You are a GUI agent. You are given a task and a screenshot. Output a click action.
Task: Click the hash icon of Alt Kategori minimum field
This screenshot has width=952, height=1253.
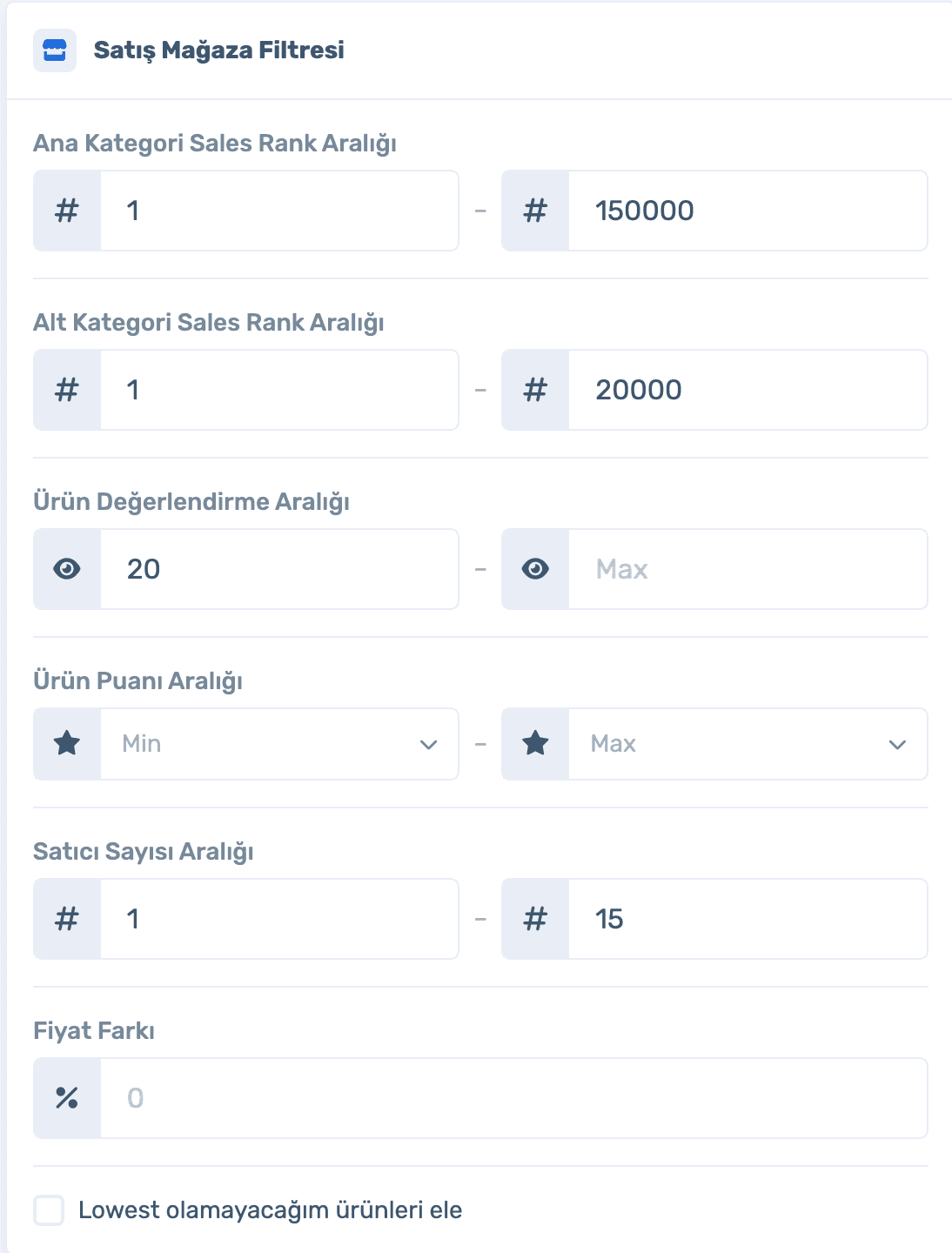[67, 390]
